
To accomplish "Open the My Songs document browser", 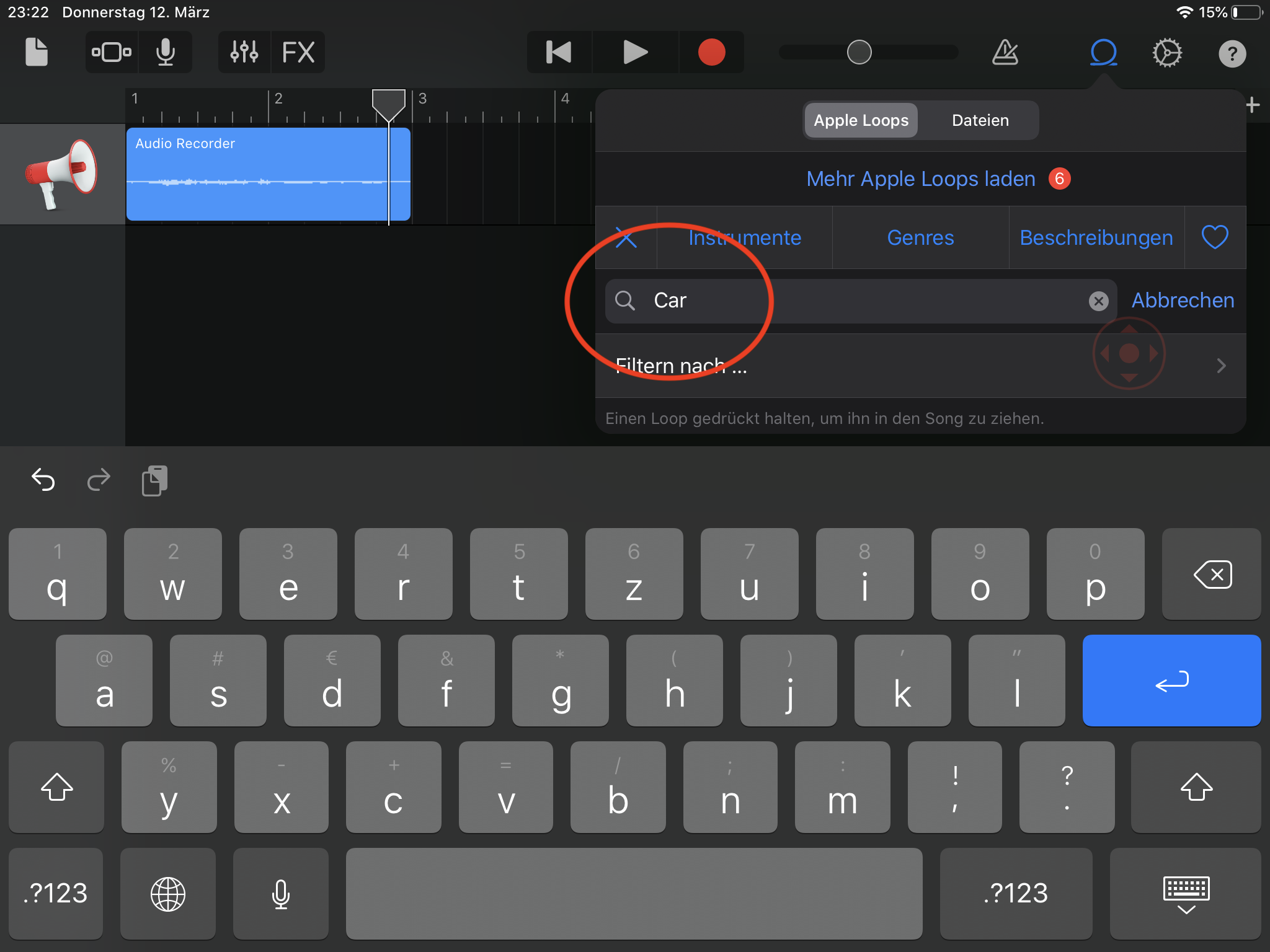I will (37, 52).
